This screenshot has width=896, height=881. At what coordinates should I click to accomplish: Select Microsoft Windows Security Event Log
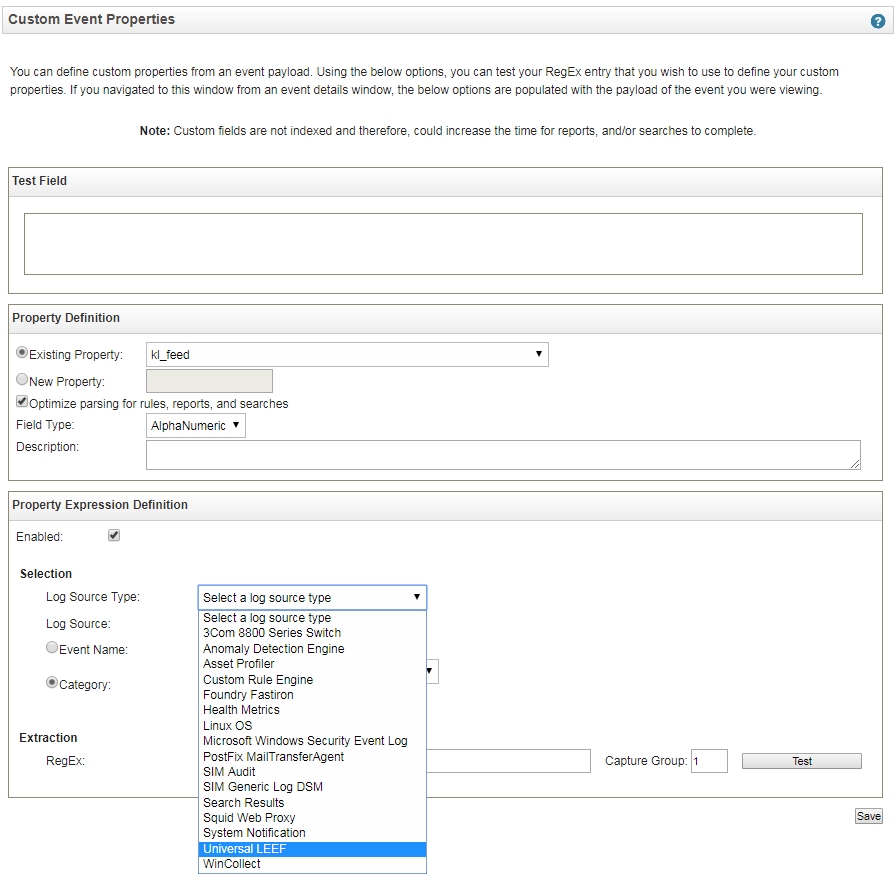tap(305, 740)
